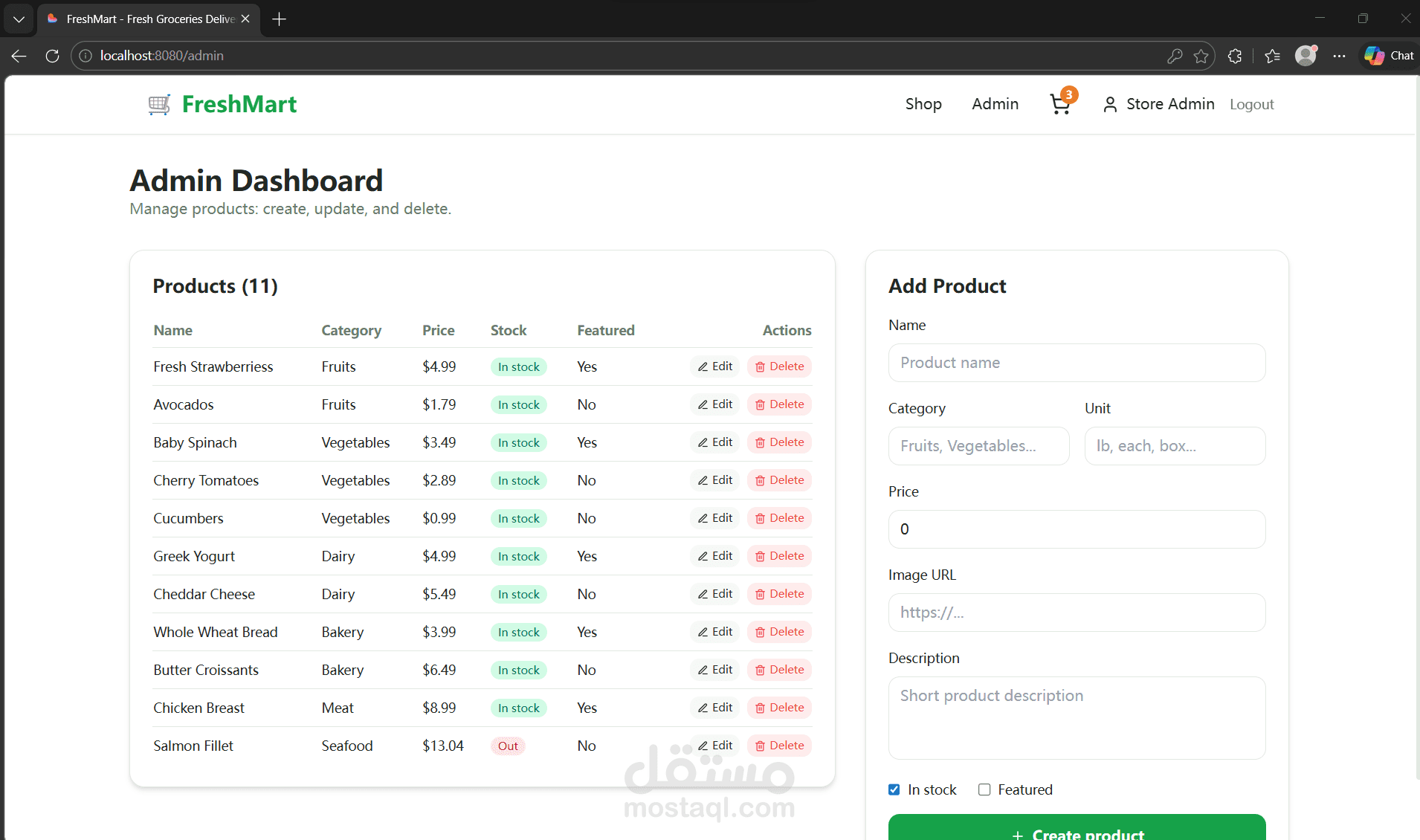
Task: Edit the Whole Wheat Bread product
Action: pos(715,632)
